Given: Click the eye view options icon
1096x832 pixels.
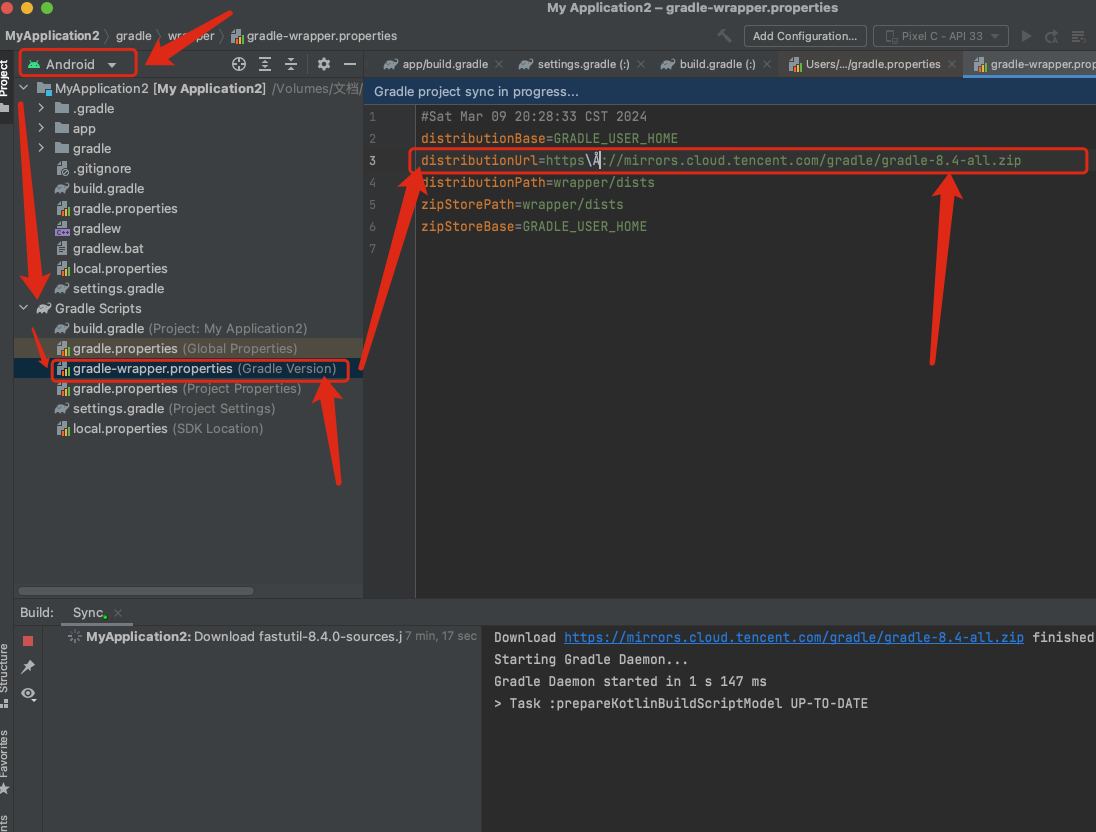Looking at the screenshot, I should (28, 694).
